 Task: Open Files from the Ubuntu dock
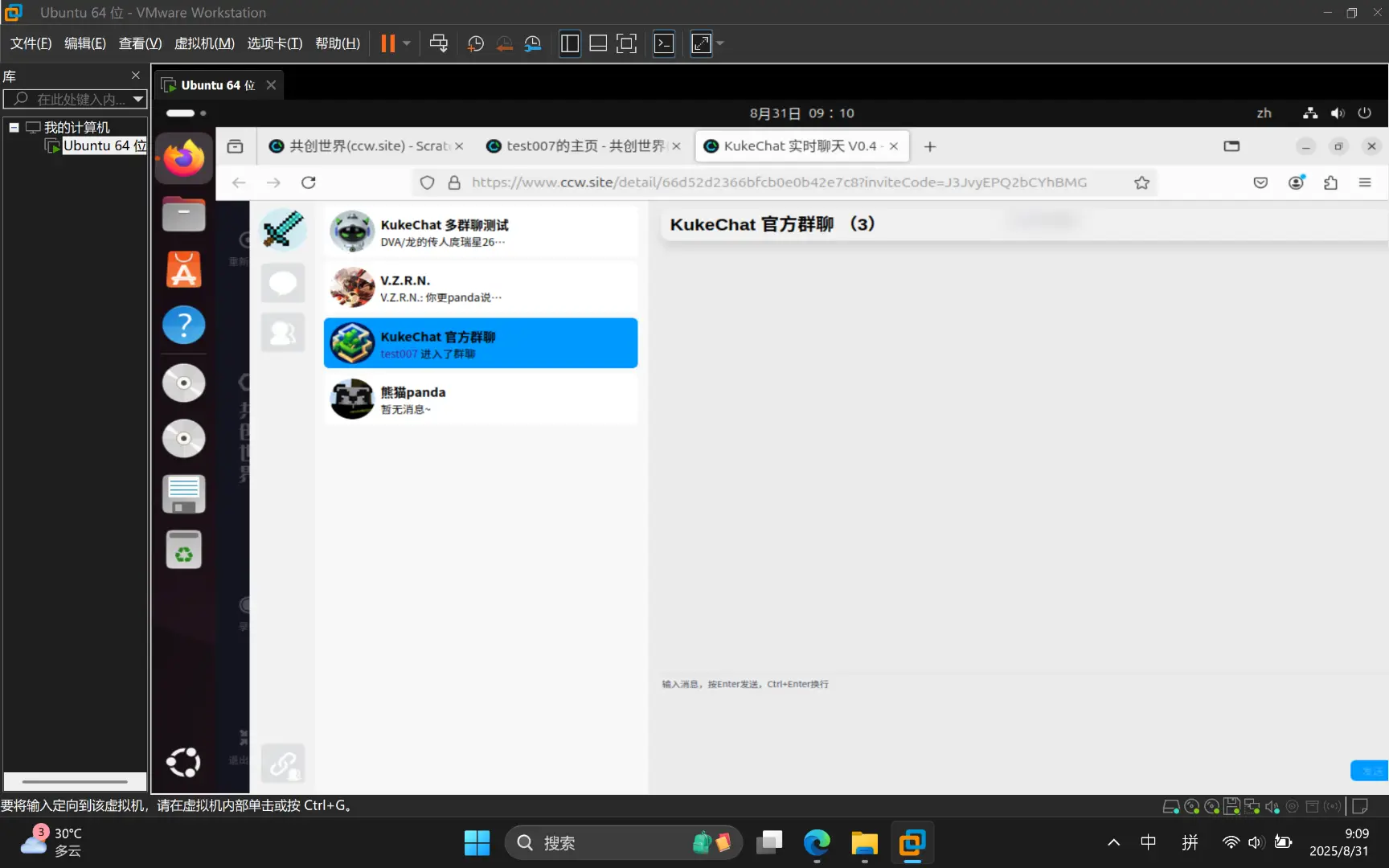click(184, 215)
